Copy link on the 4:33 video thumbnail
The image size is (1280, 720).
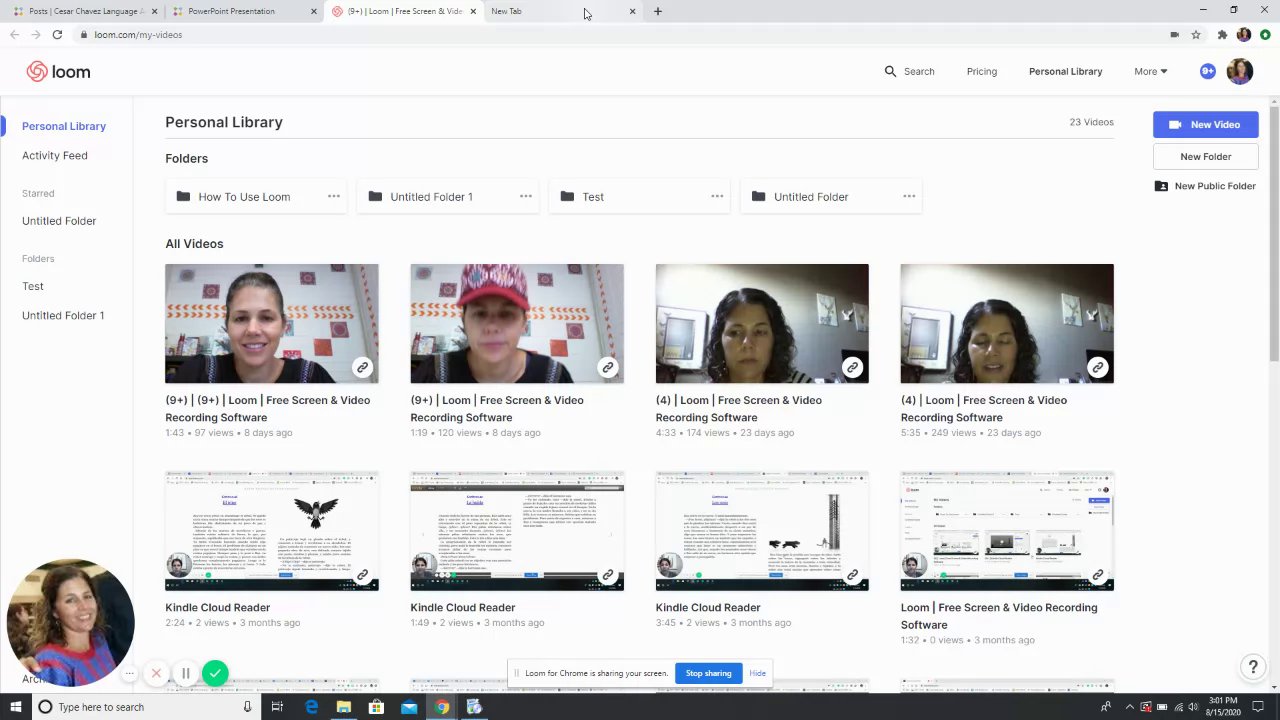(852, 367)
